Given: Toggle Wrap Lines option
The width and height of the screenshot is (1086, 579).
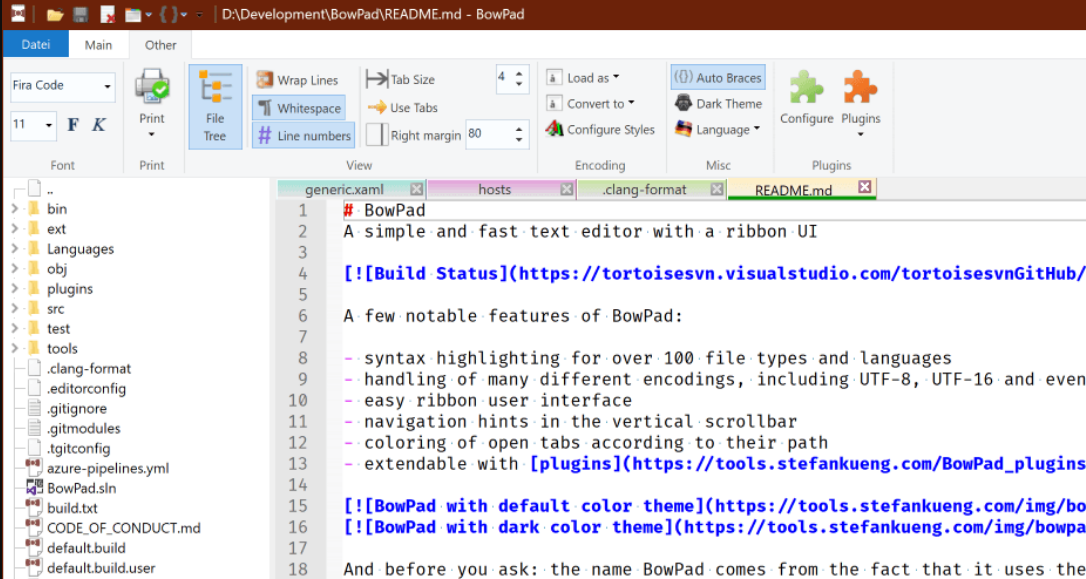Looking at the screenshot, I should pyautogui.click(x=297, y=81).
